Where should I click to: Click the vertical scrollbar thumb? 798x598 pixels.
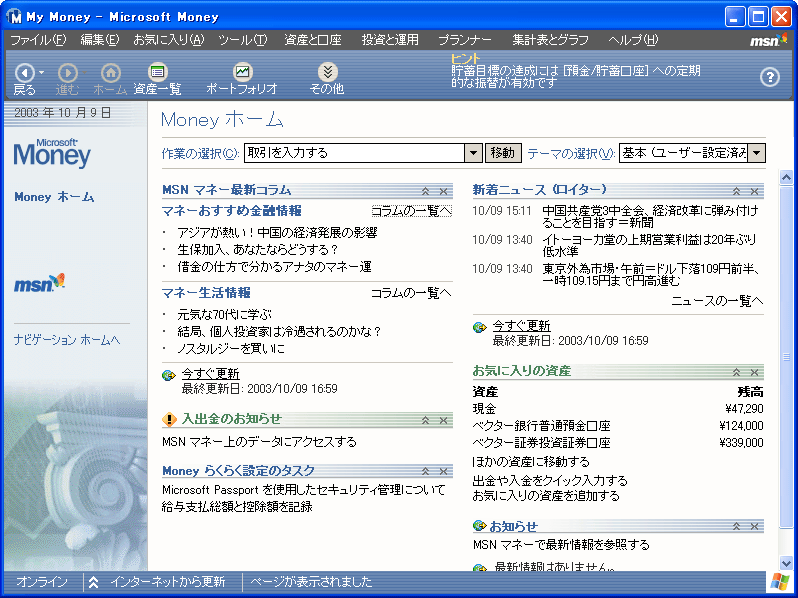tap(786, 356)
